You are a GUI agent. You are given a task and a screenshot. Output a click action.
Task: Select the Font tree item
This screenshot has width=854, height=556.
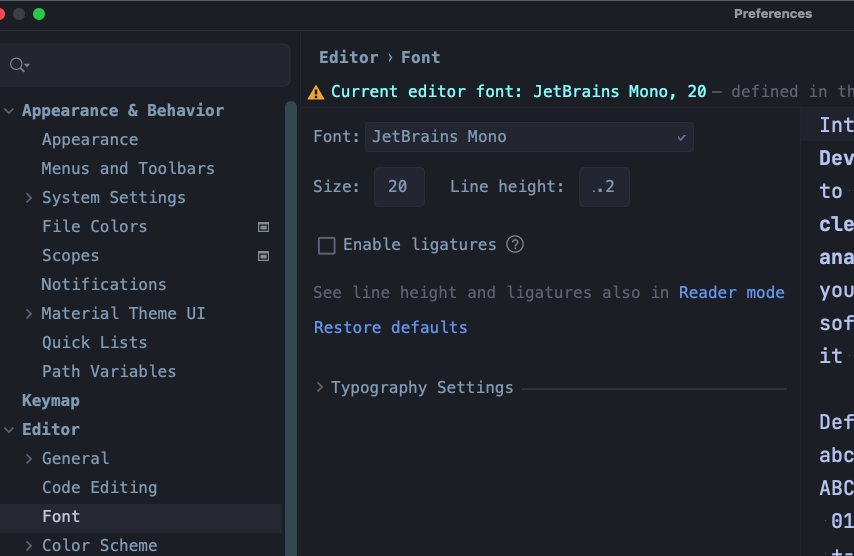point(61,516)
